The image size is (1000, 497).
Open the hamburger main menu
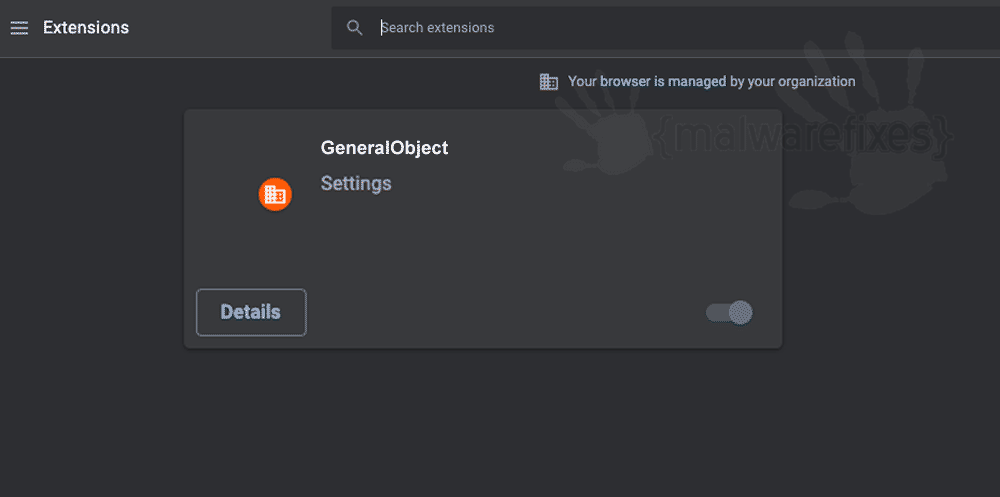[19, 27]
